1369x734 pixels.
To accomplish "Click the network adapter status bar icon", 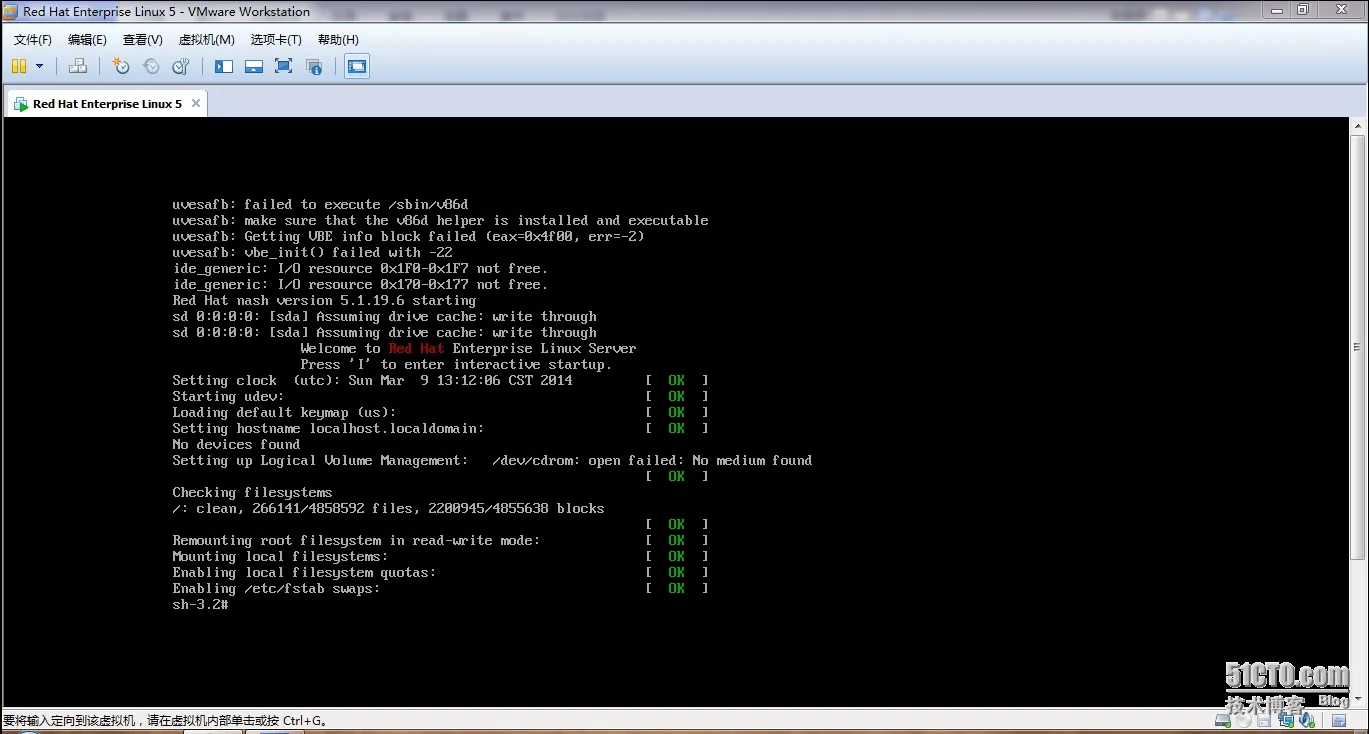I will (x=1286, y=720).
